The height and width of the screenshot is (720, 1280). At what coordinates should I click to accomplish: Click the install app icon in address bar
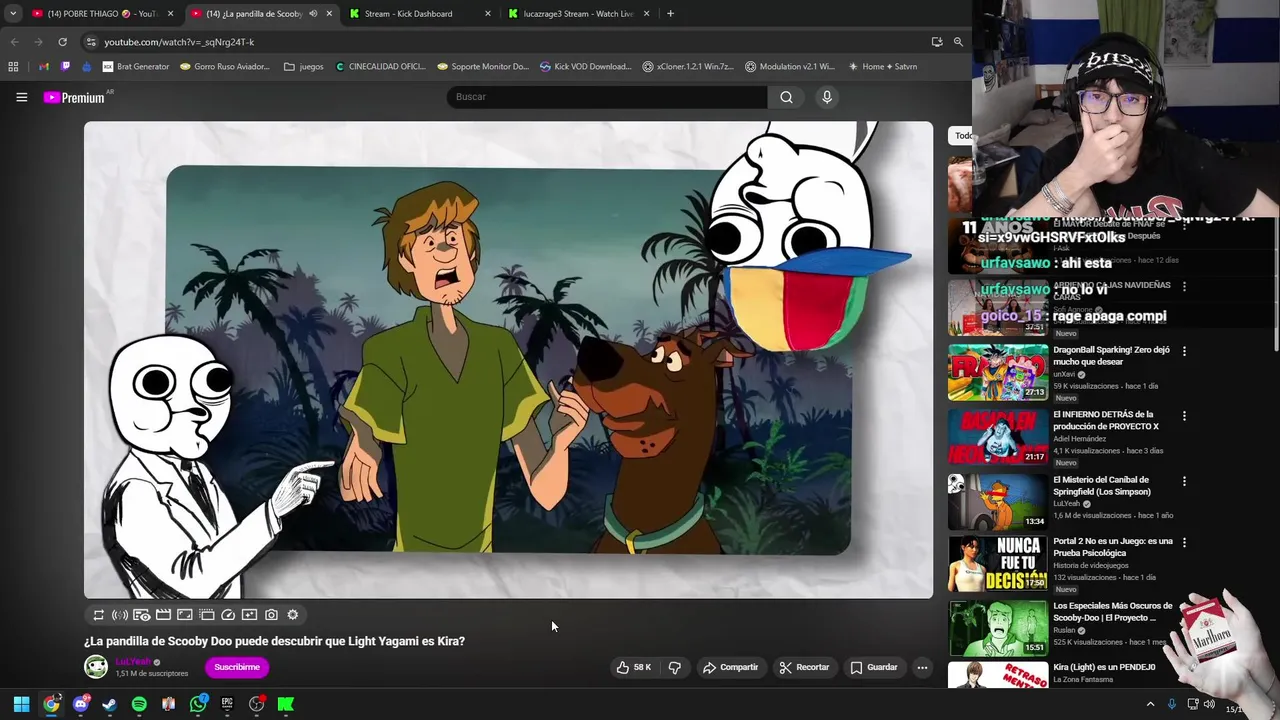tap(937, 42)
